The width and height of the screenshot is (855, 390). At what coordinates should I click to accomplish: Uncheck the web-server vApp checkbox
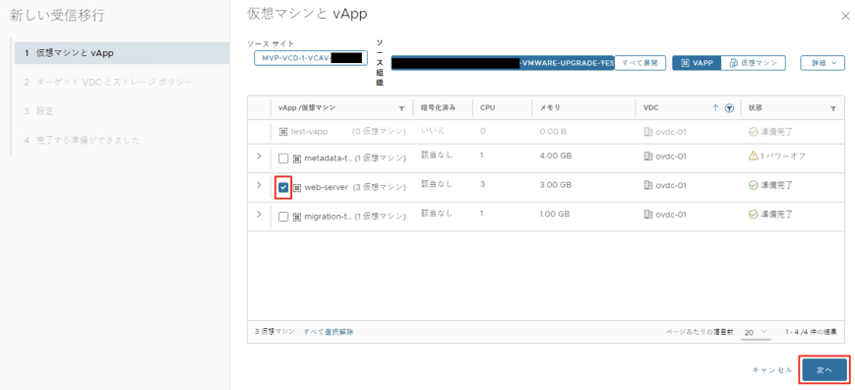[x=283, y=187]
